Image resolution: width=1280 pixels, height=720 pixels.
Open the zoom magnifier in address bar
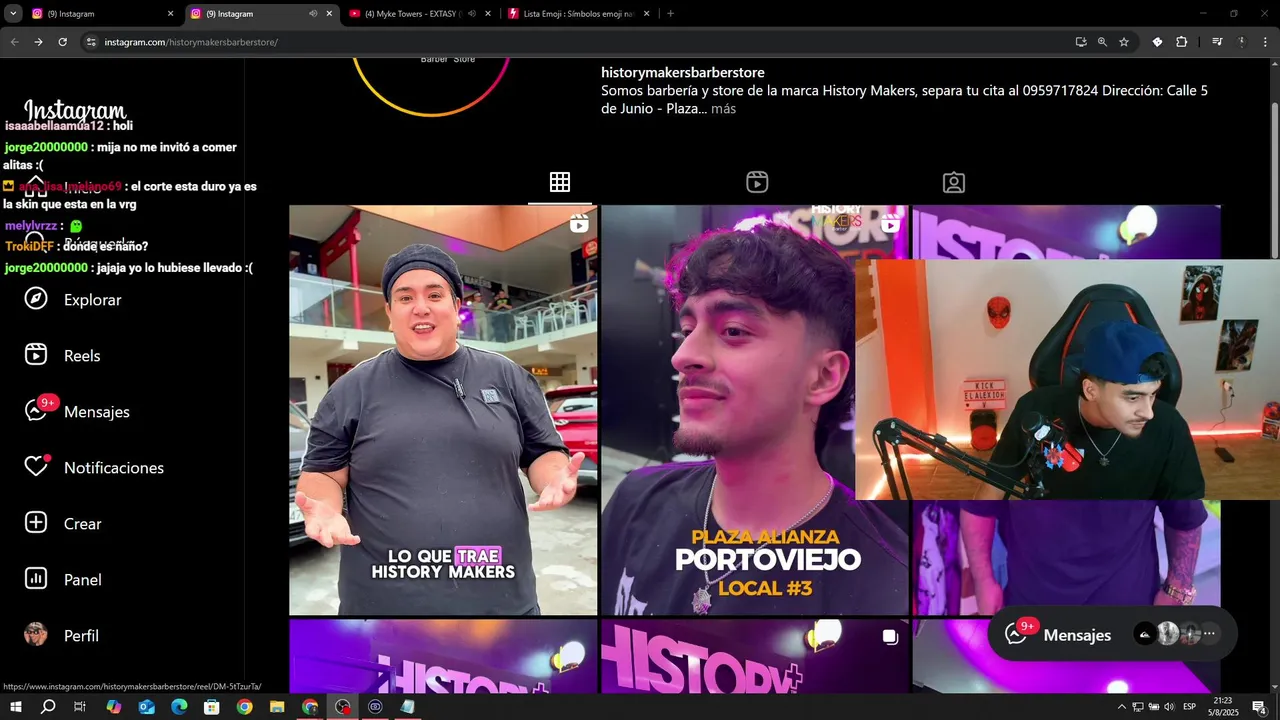(1102, 42)
